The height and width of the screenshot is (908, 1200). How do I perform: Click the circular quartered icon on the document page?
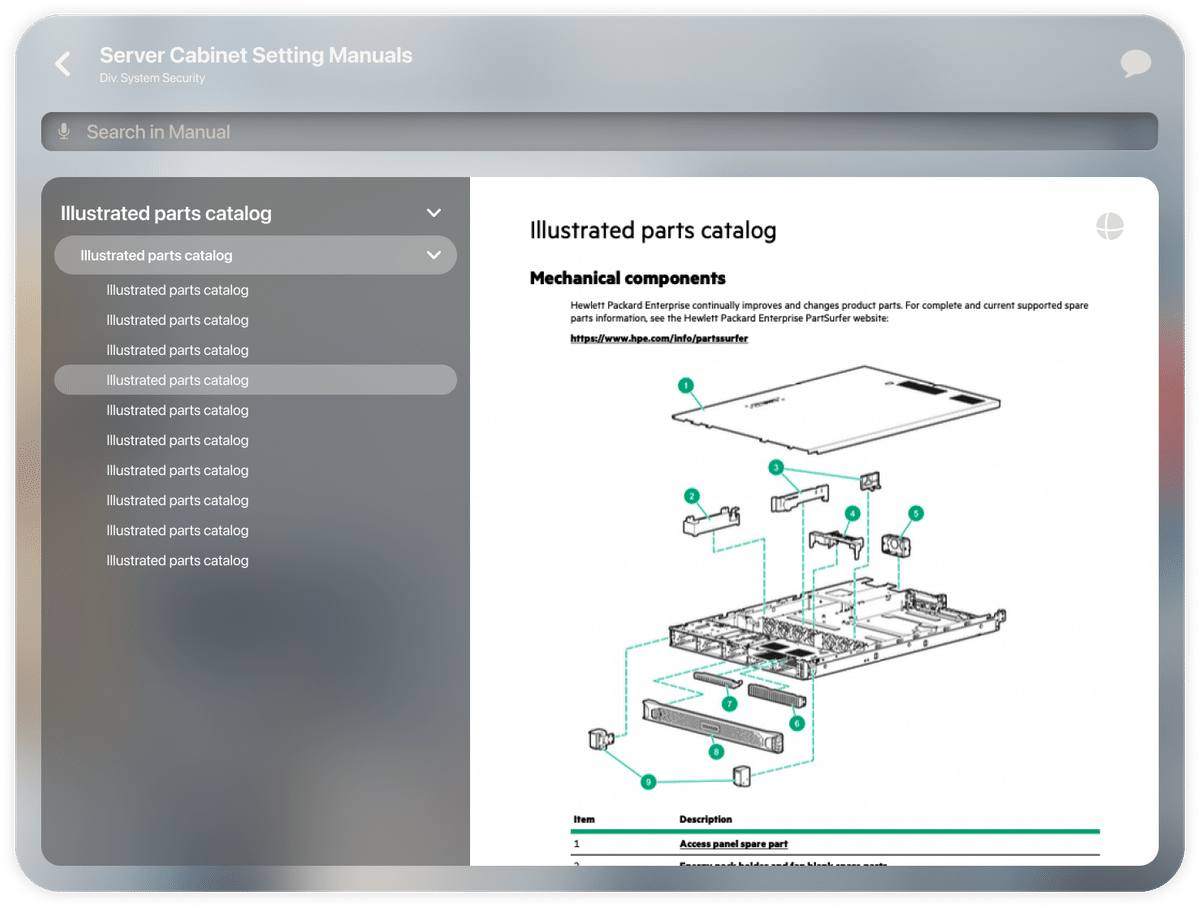[x=1110, y=227]
